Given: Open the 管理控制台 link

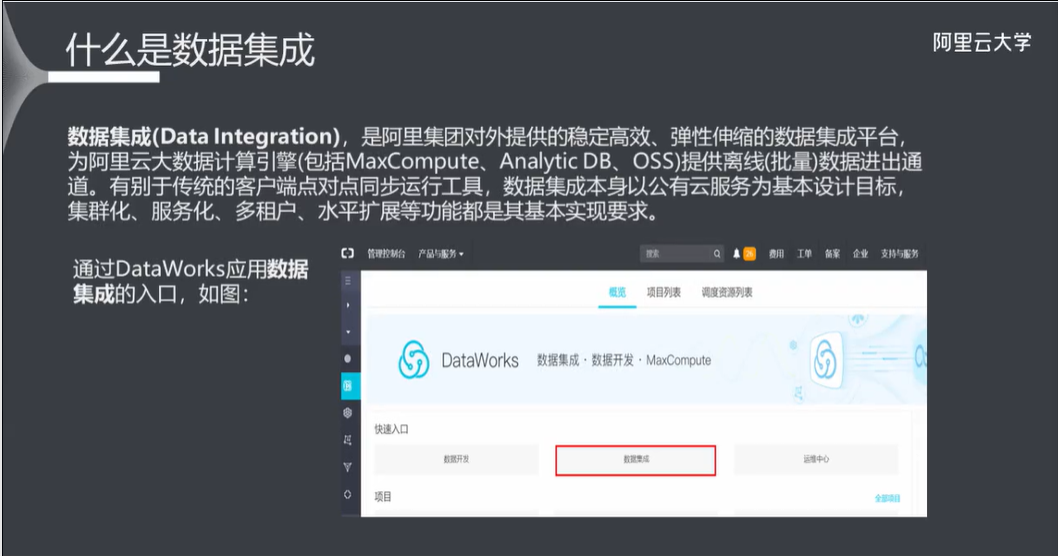Looking at the screenshot, I should pyautogui.click(x=386, y=254).
